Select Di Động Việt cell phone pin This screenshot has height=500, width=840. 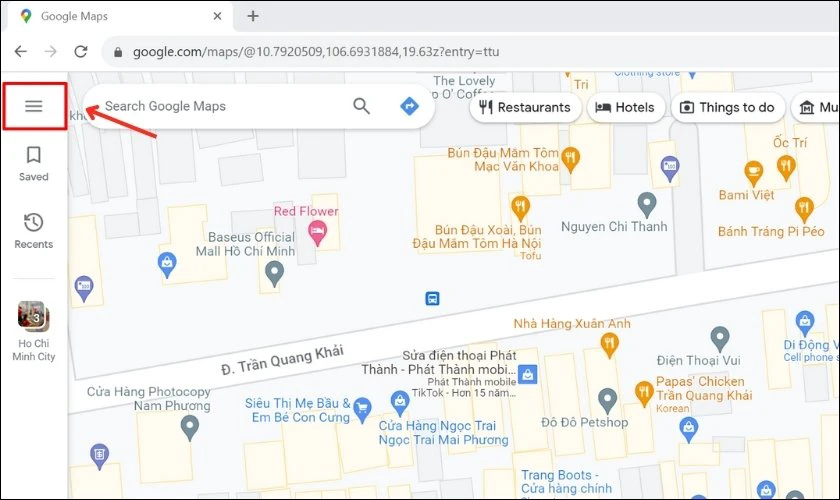point(805,324)
